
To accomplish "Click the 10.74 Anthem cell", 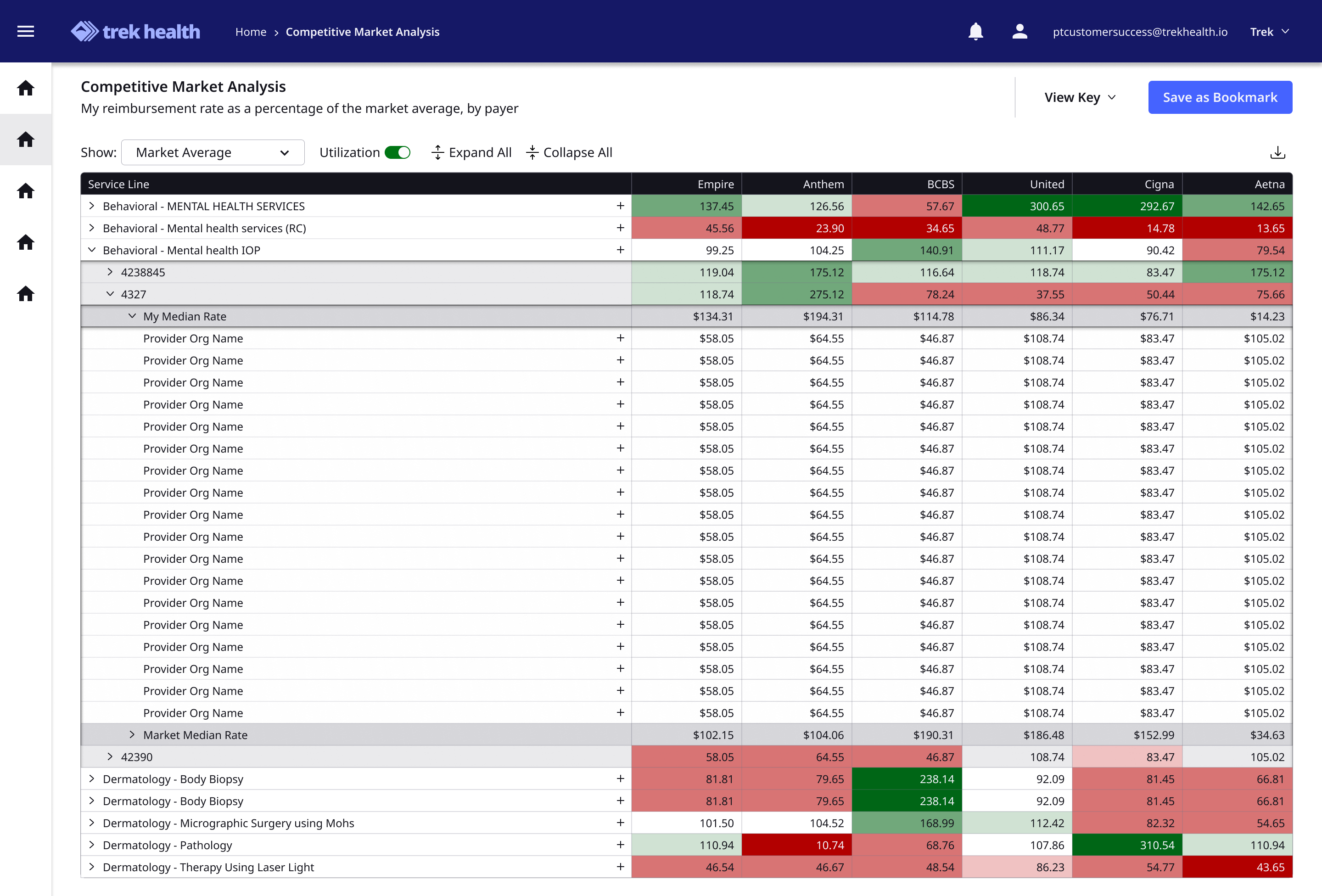I will (x=796, y=846).
